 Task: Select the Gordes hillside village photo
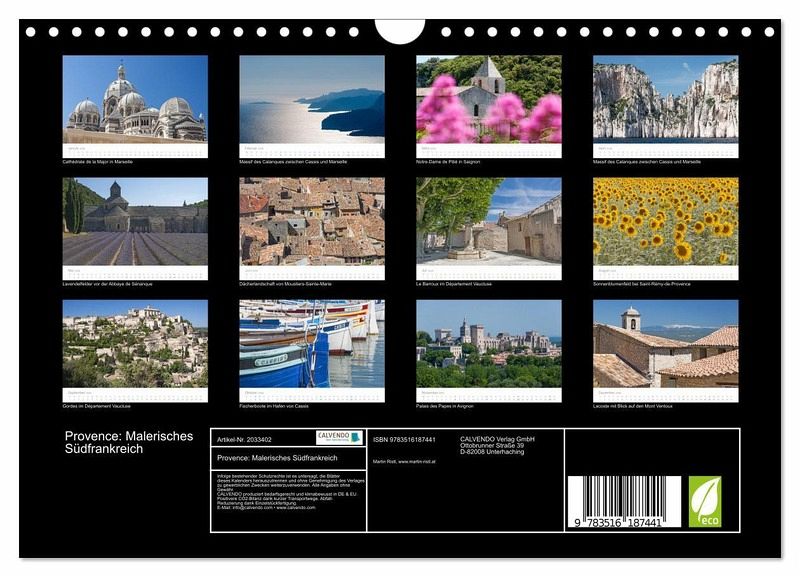pos(135,344)
